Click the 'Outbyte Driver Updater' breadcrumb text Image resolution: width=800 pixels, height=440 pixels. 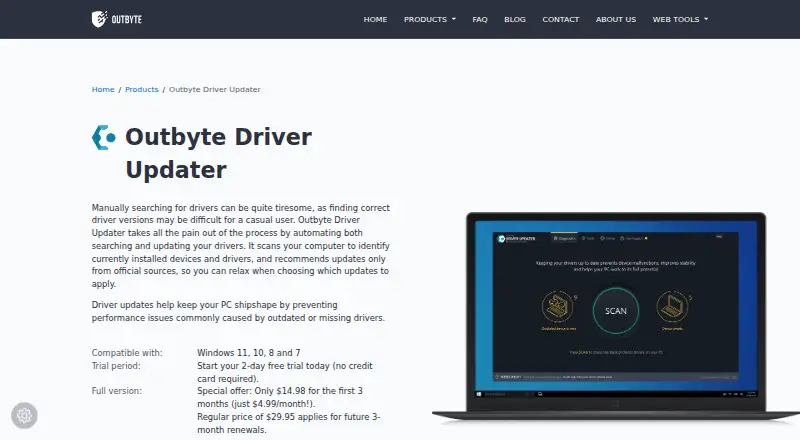[x=215, y=89]
